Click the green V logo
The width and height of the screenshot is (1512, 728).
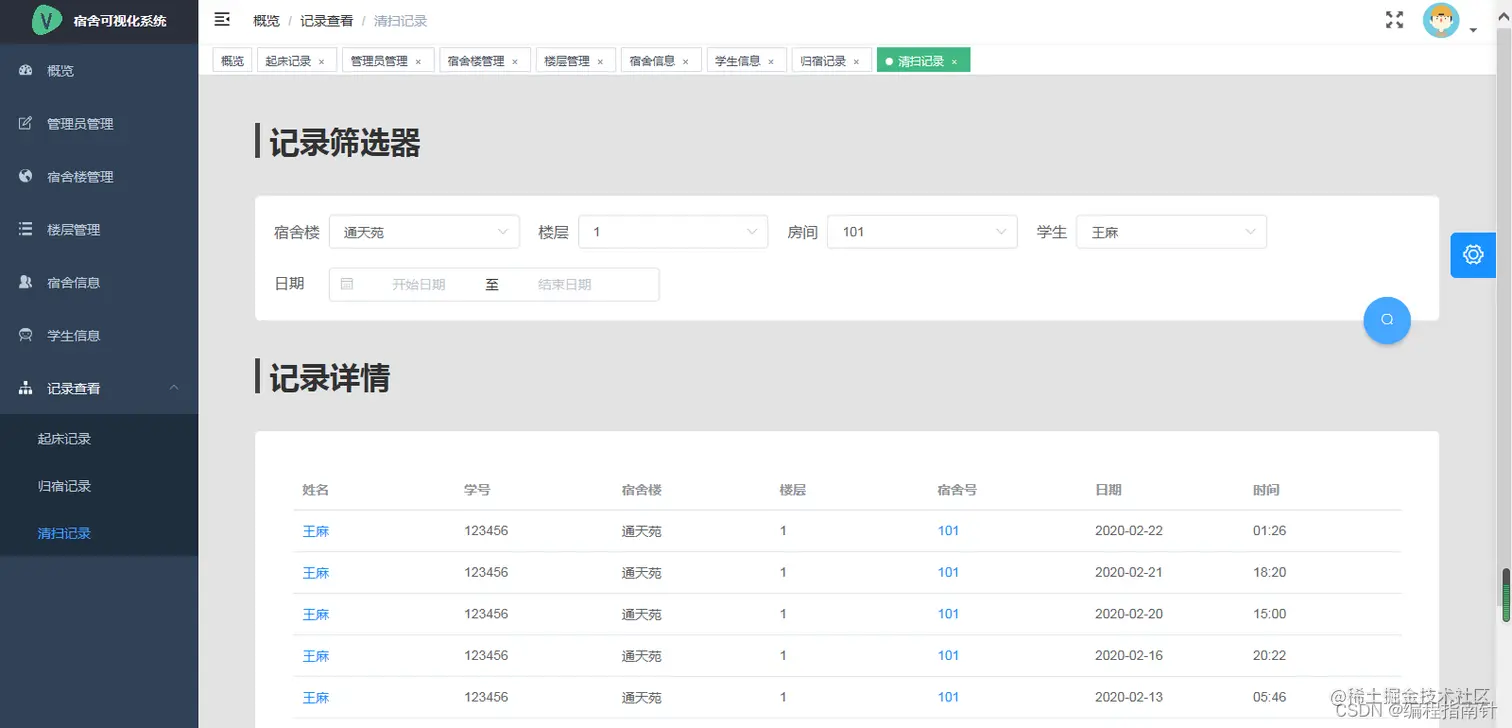tap(46, 20)
